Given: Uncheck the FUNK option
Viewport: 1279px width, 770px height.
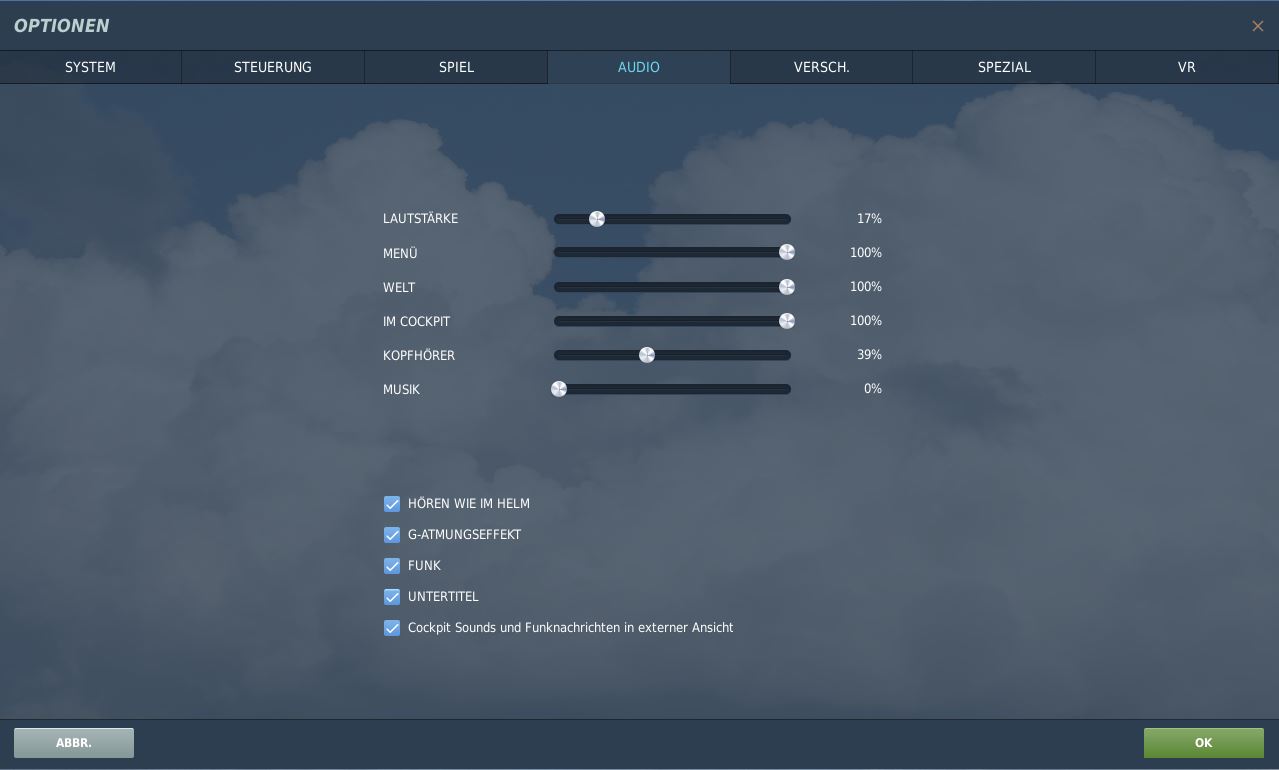Looking at the screenshot, I should pos(392,566).
